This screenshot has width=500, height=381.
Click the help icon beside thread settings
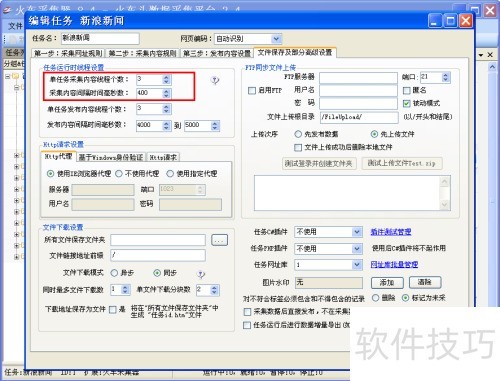(215, 80)
